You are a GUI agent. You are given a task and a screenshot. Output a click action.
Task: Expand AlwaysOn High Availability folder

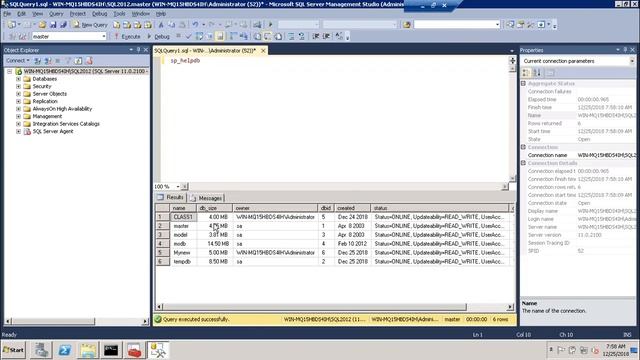click(x=18, y=109)
